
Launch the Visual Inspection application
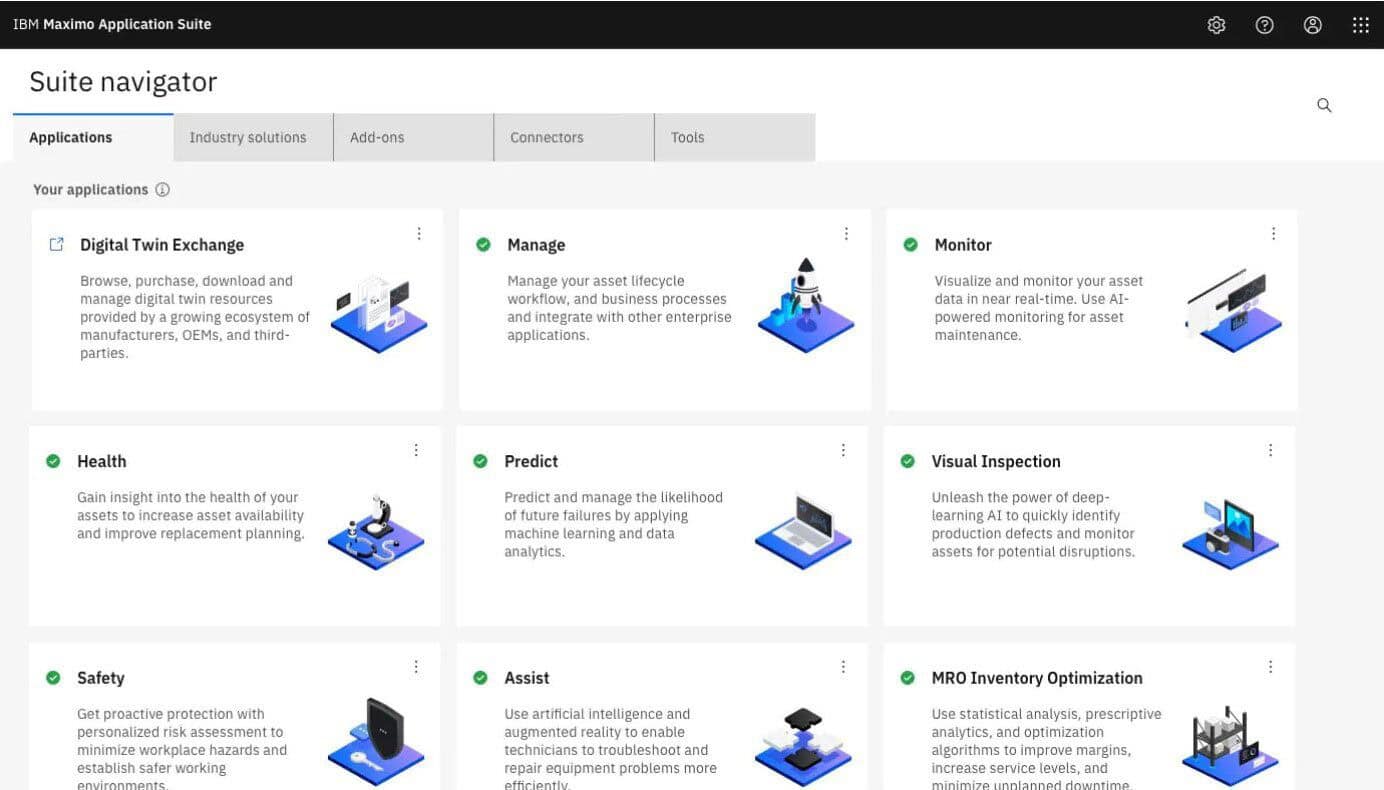click(995, 461)
